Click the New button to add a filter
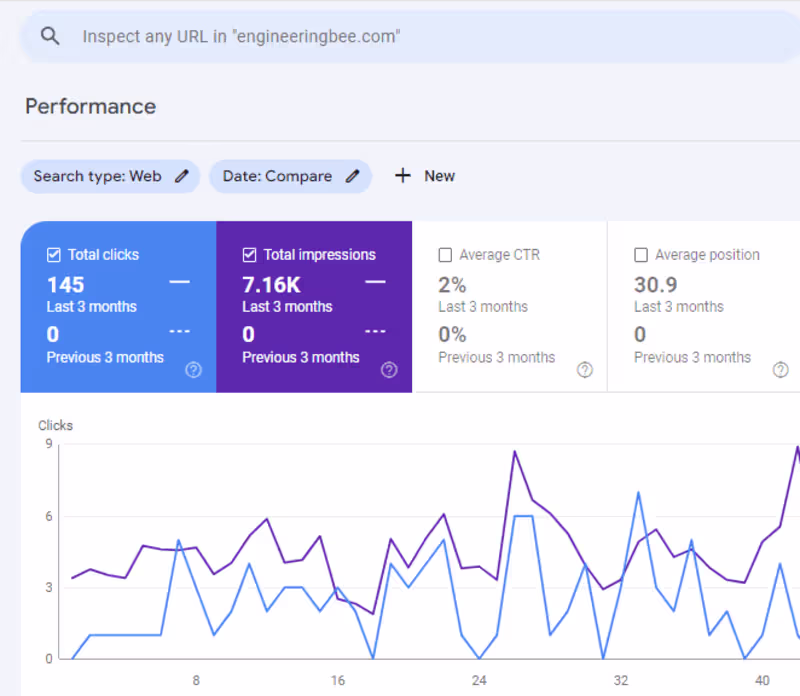The image size is (800, 696). [425, 176]
